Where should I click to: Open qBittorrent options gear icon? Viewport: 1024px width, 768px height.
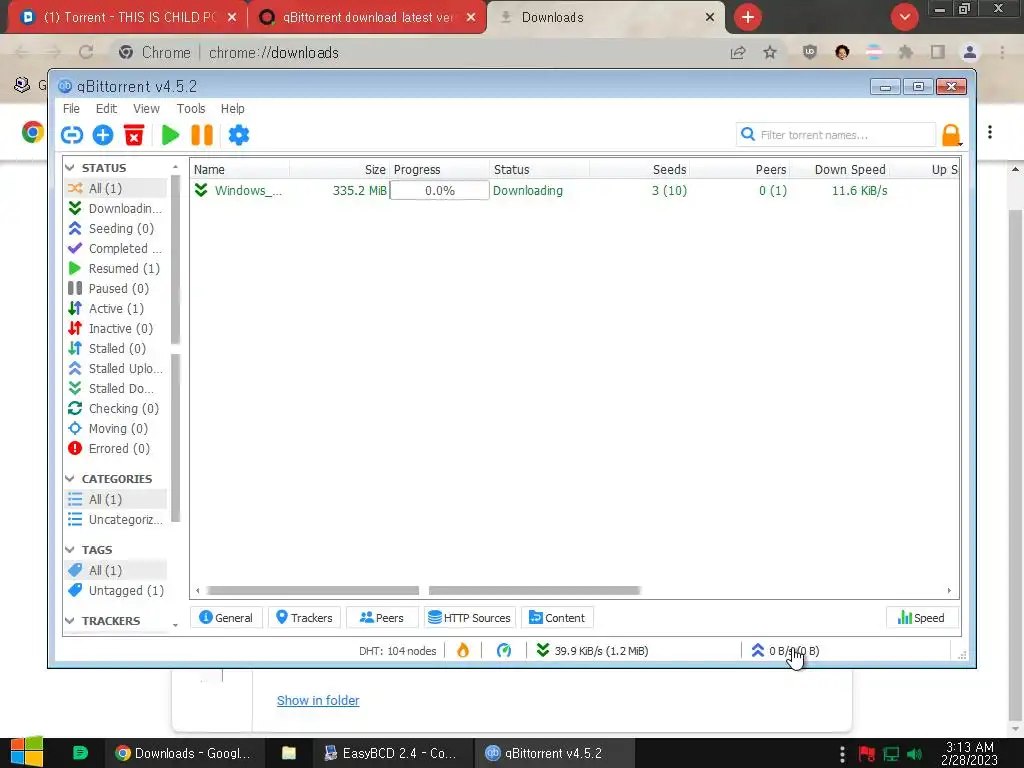pos(238,135)
